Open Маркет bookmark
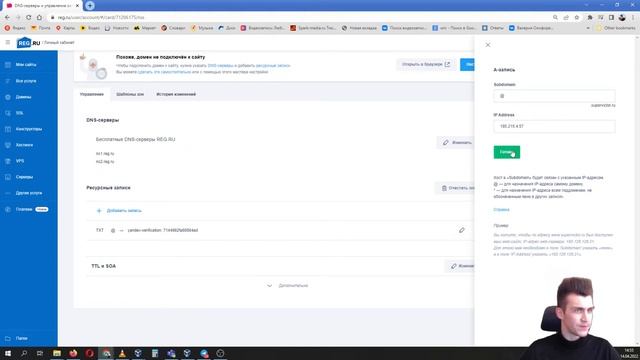The width and height of the screenshot is (640, 360). pyautogui.click(x=145, y=28)
